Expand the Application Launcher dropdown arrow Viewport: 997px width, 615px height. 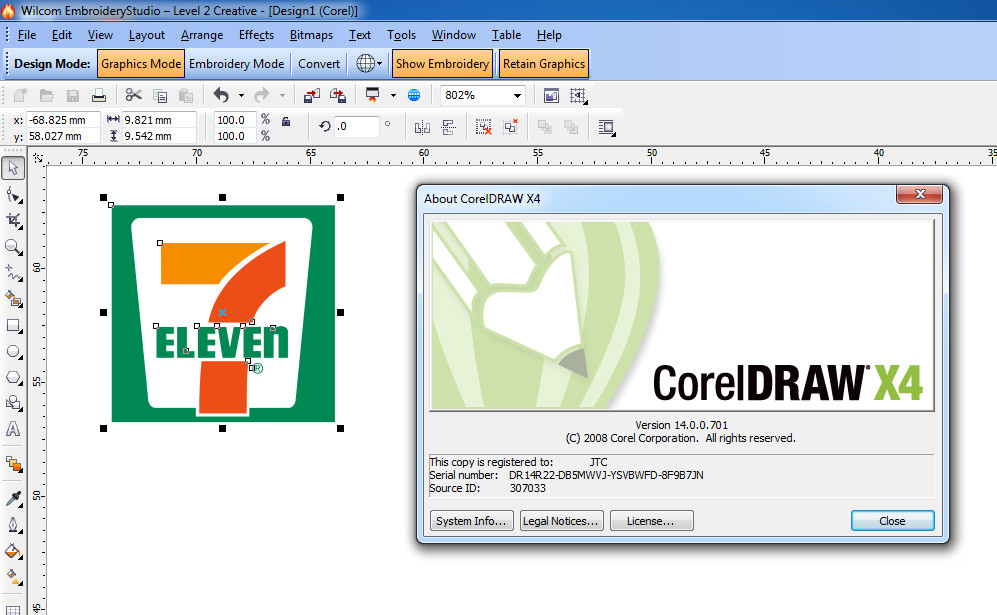tap(393, 95)
